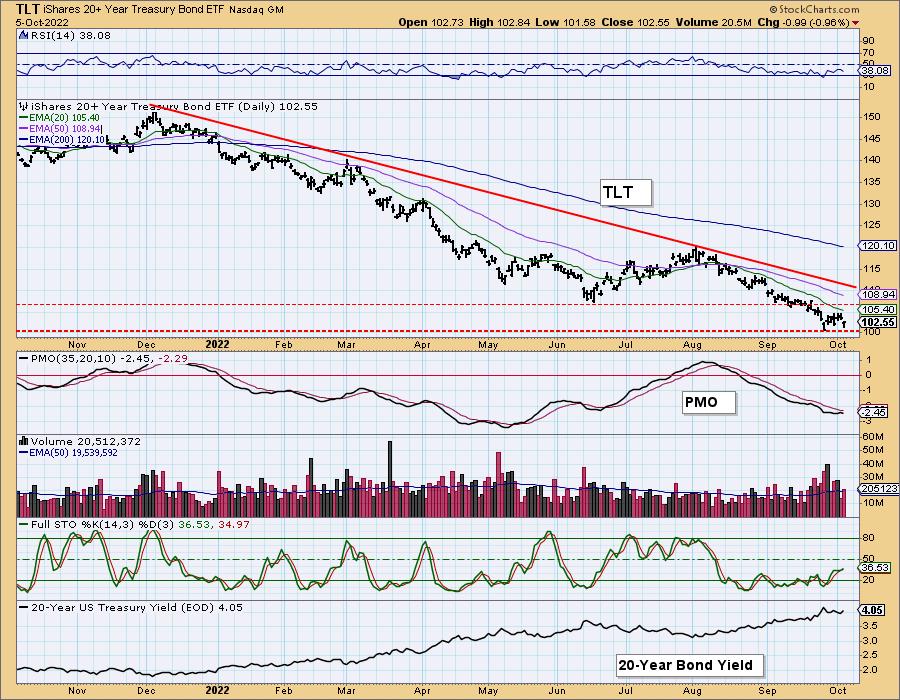Click the 2051237 volume value tag
The image size is (900, 700).
pos(878,489)
